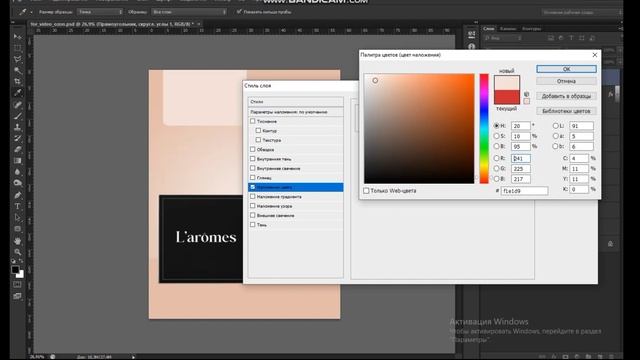The width and height of the screenshot is (640, 360).
Task: Open the Properties panel icon in the dock
Action: click(471, 35)
